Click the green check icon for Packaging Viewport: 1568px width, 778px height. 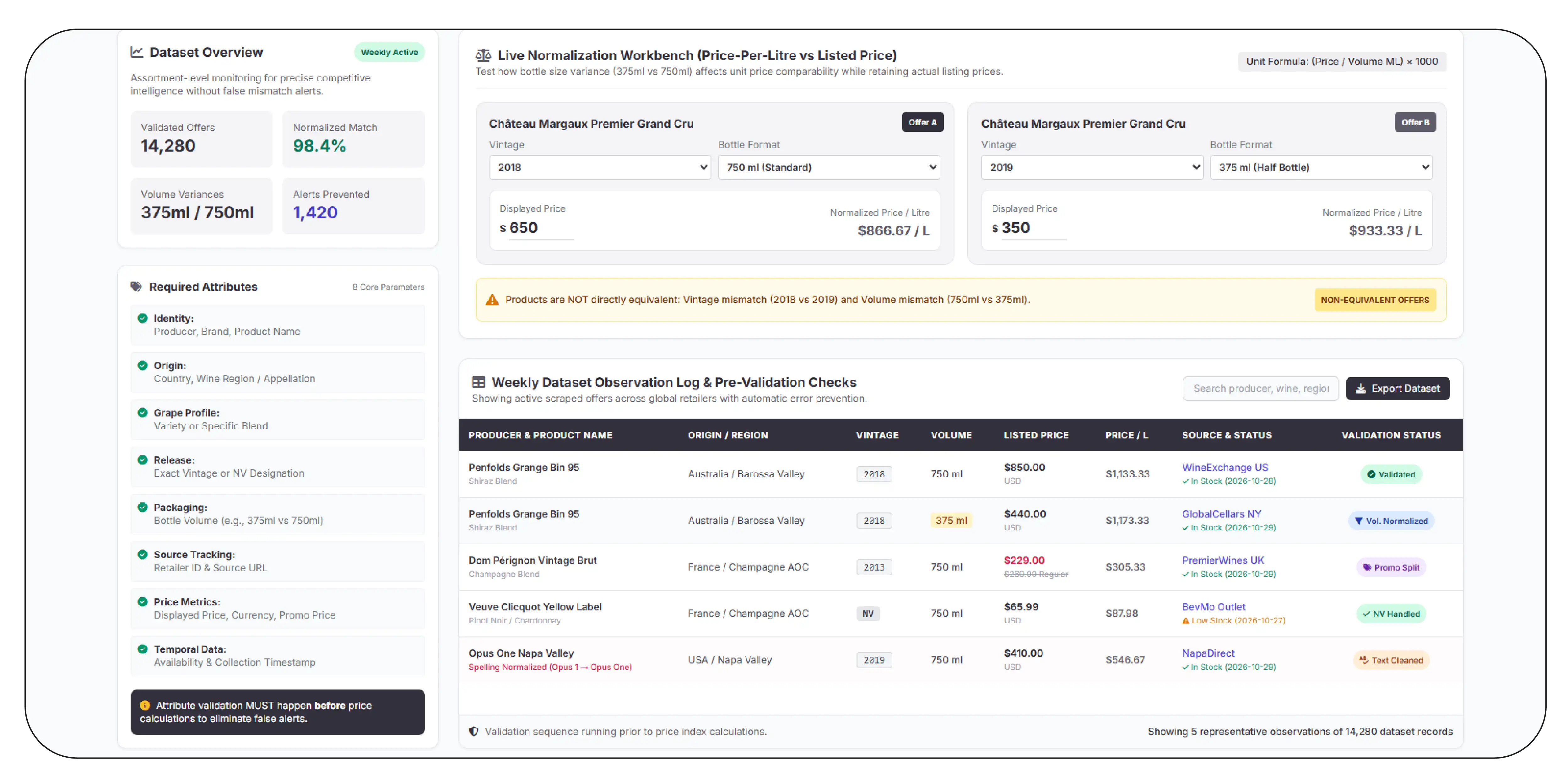point(143,507)
